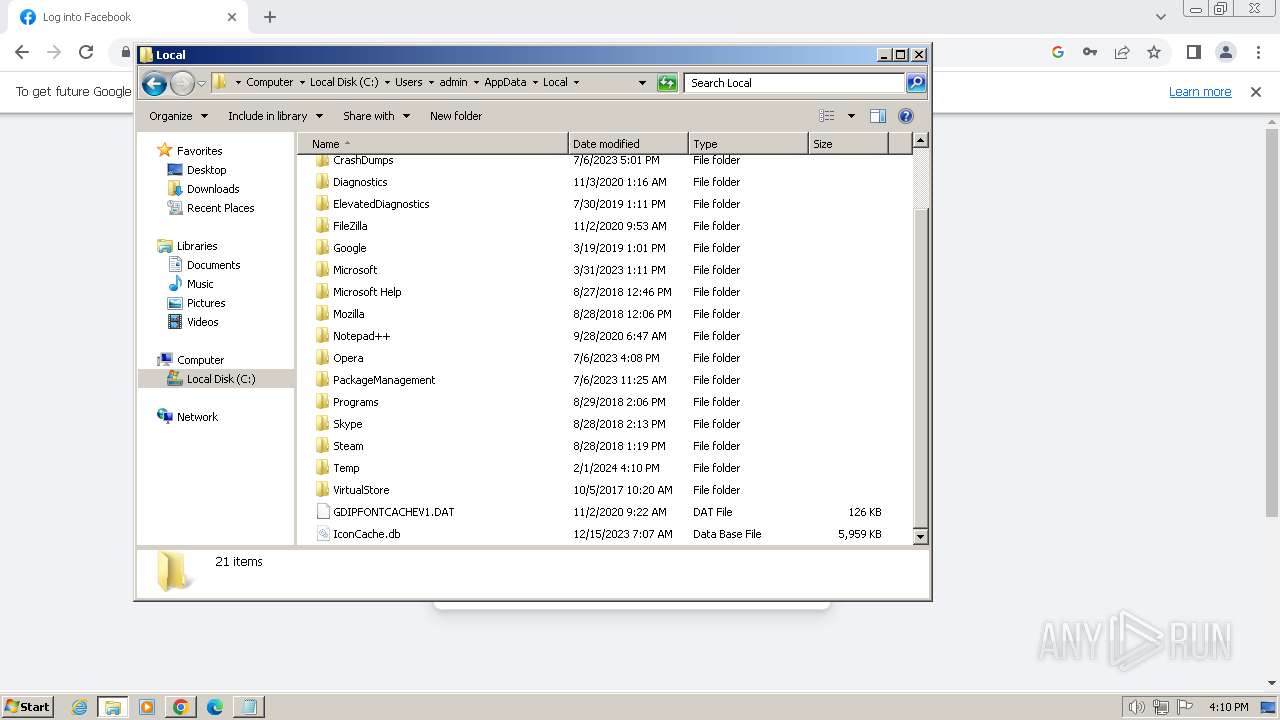Open Videos library

tap(202, 322)
